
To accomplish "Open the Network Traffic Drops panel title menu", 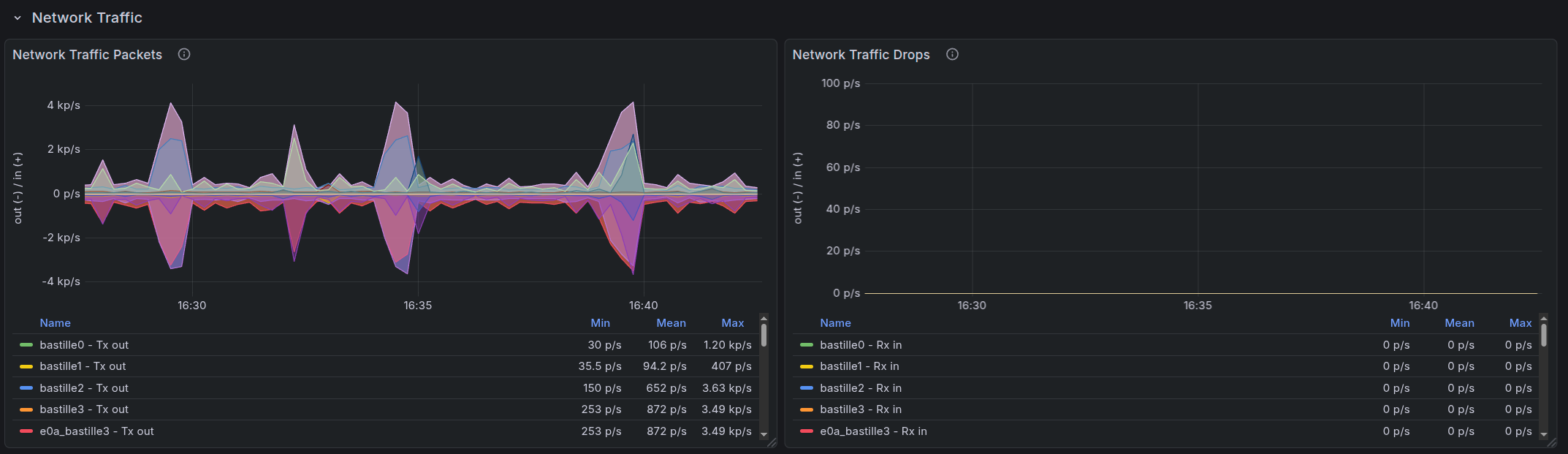I will click(861, 55).
